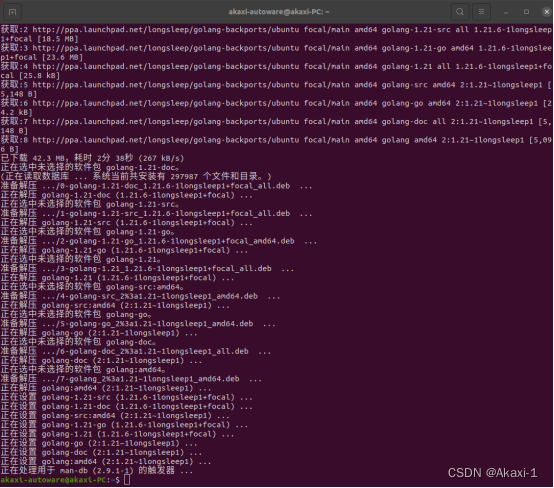Screen dimensions: 554x488
Task: Click the cursor block after the prompt
Action: coord(127,480)
